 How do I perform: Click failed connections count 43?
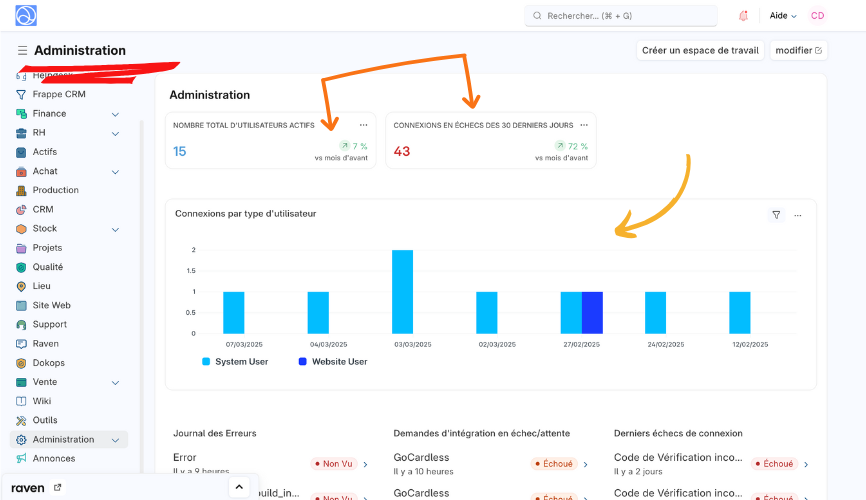402,151
